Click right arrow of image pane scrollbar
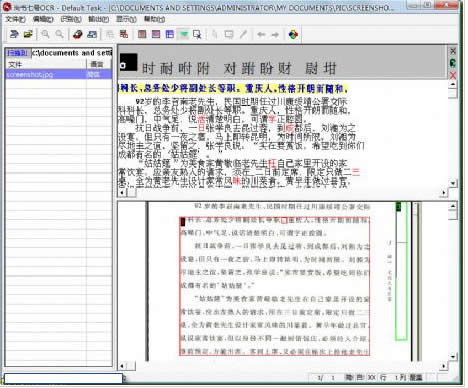The image size is (468, 388). point(443,366)
